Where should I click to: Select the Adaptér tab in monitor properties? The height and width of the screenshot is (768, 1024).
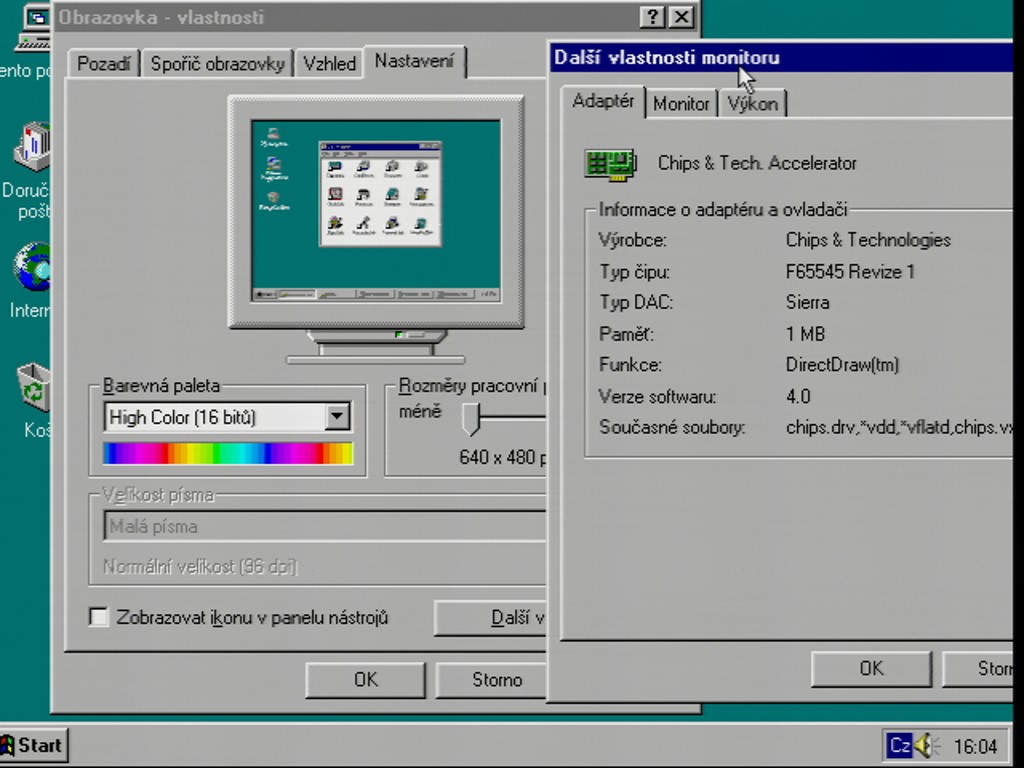click(x=603, y=101)
